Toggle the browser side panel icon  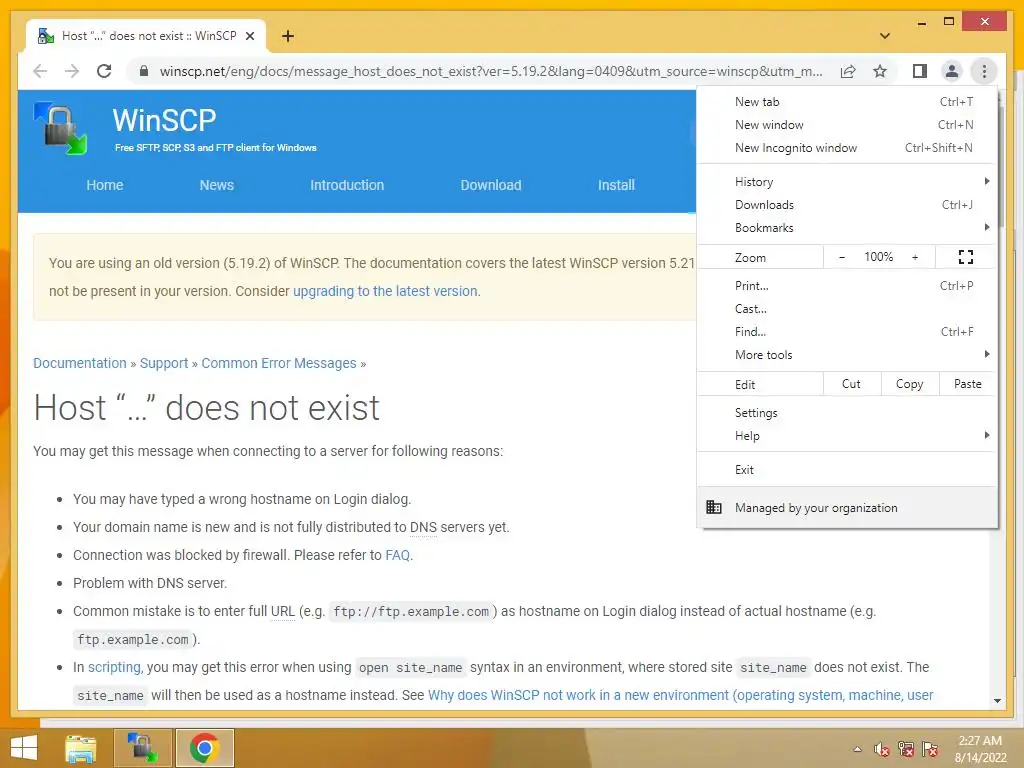point(920,71)
